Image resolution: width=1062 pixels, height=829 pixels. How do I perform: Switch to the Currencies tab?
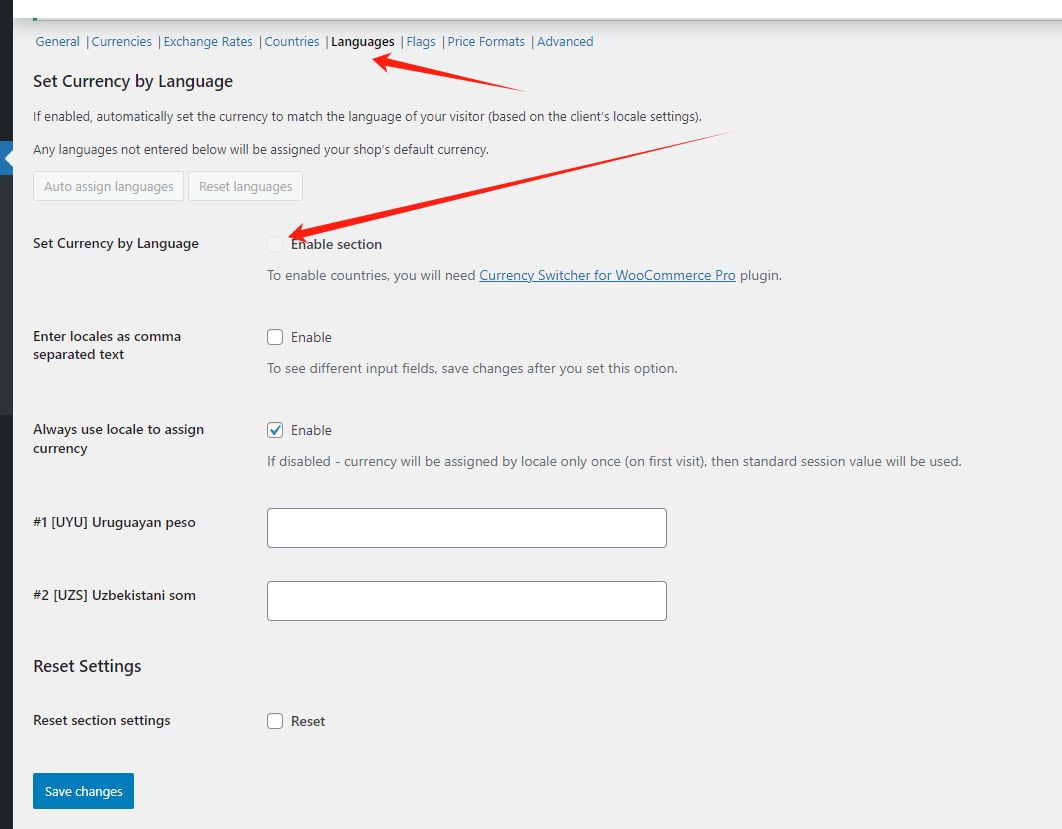tap(122, 42)
